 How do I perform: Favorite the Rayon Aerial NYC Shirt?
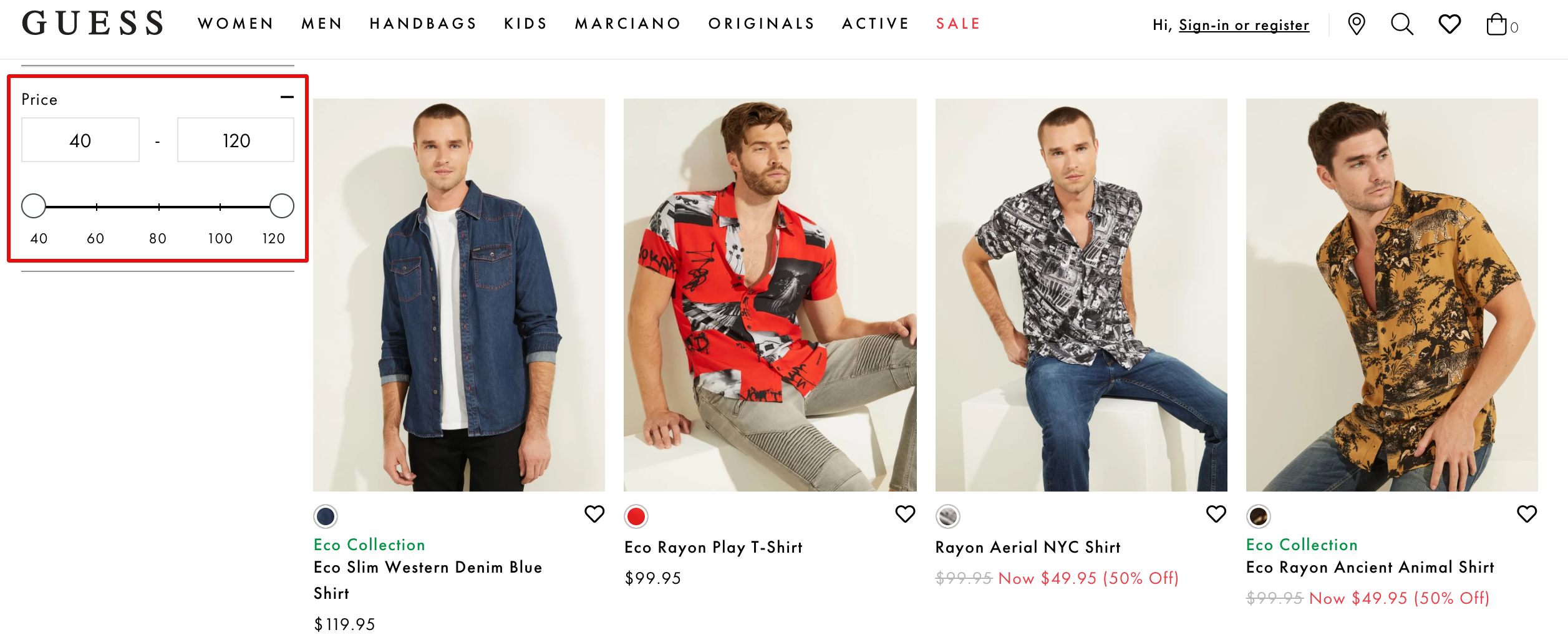pyautogui.click(x=1216, y=514)
